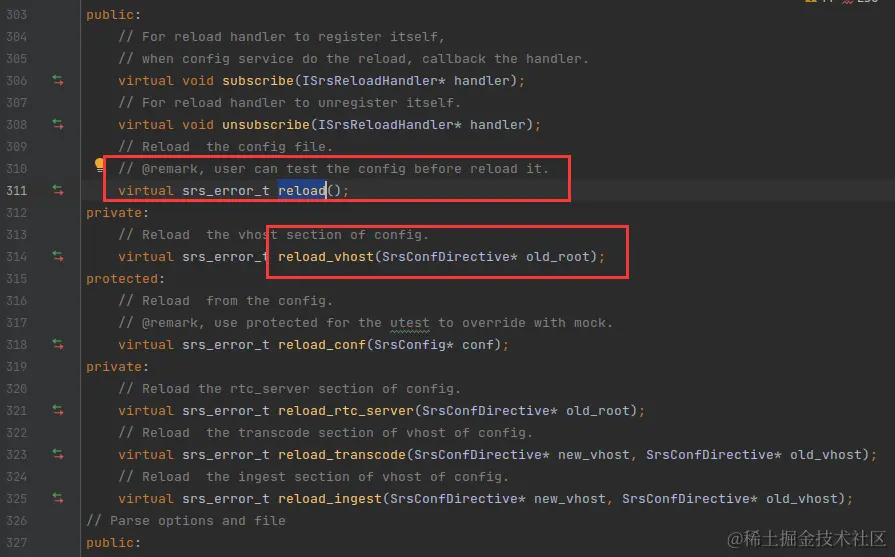
Task: Click the 'private:' keyword on line 312
Action: [118, 212]
